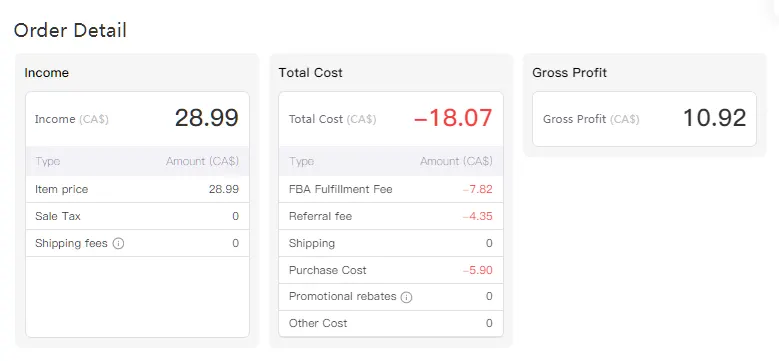This screenshot has height=361, width=779.
Task: Select the Order Detail heading
Action: 70,30
